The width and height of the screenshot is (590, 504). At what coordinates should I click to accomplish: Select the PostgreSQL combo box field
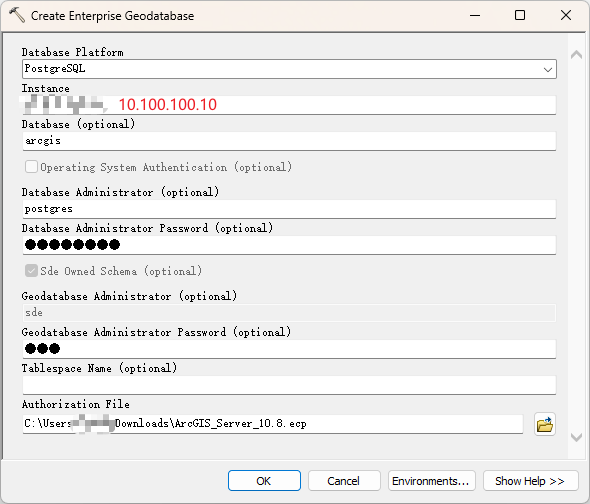(289, 69)
